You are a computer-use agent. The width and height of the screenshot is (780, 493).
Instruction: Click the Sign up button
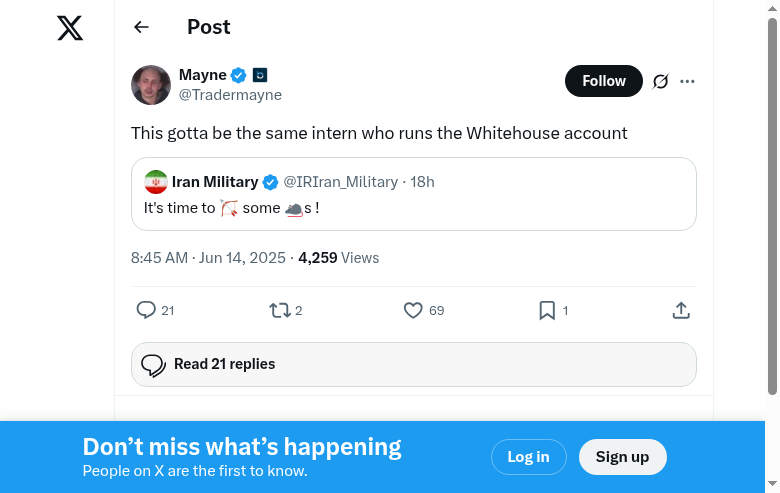pyautogui.click(x=622, y=457)
